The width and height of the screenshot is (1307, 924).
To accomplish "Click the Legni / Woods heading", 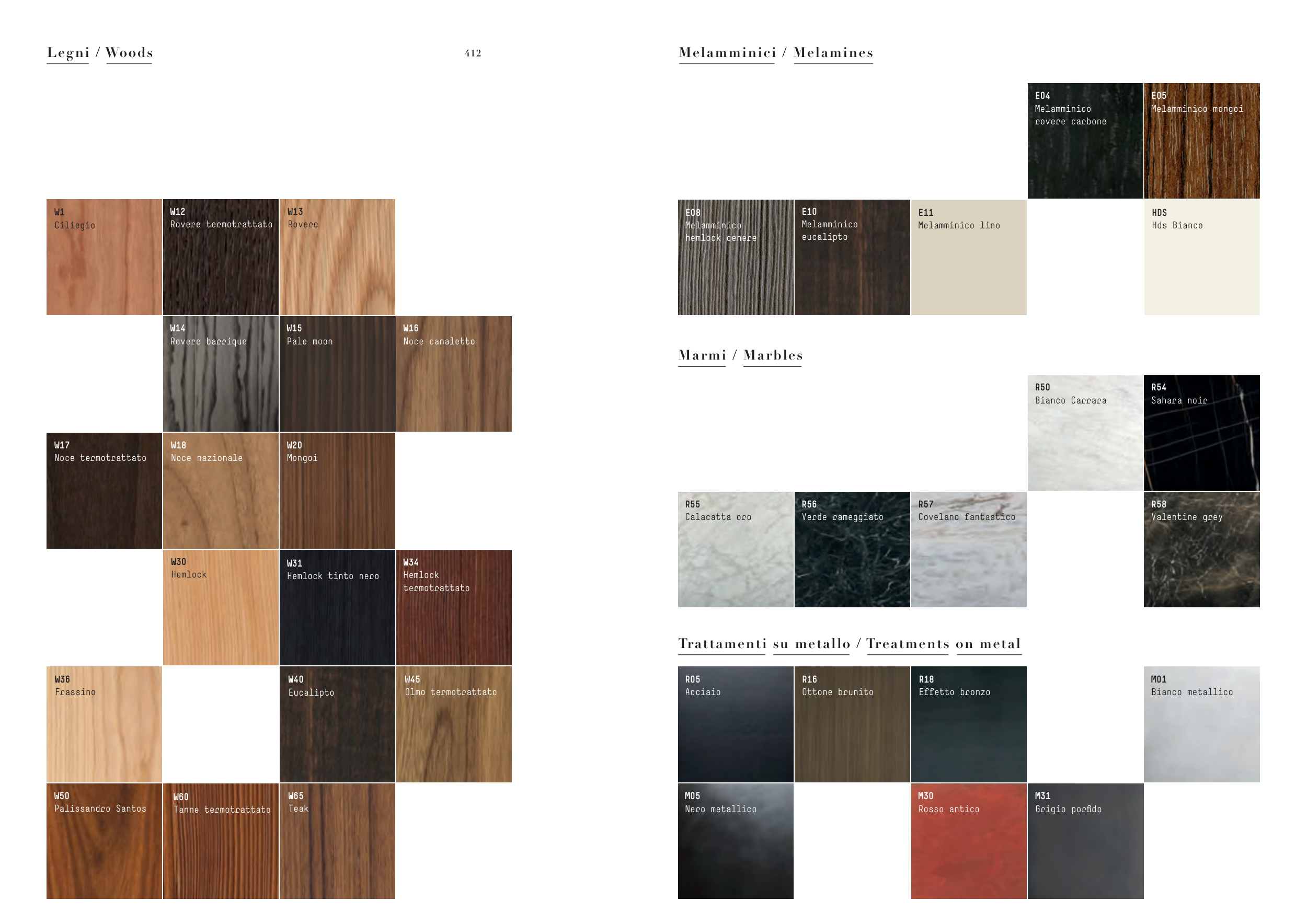I will click(100, 53).
